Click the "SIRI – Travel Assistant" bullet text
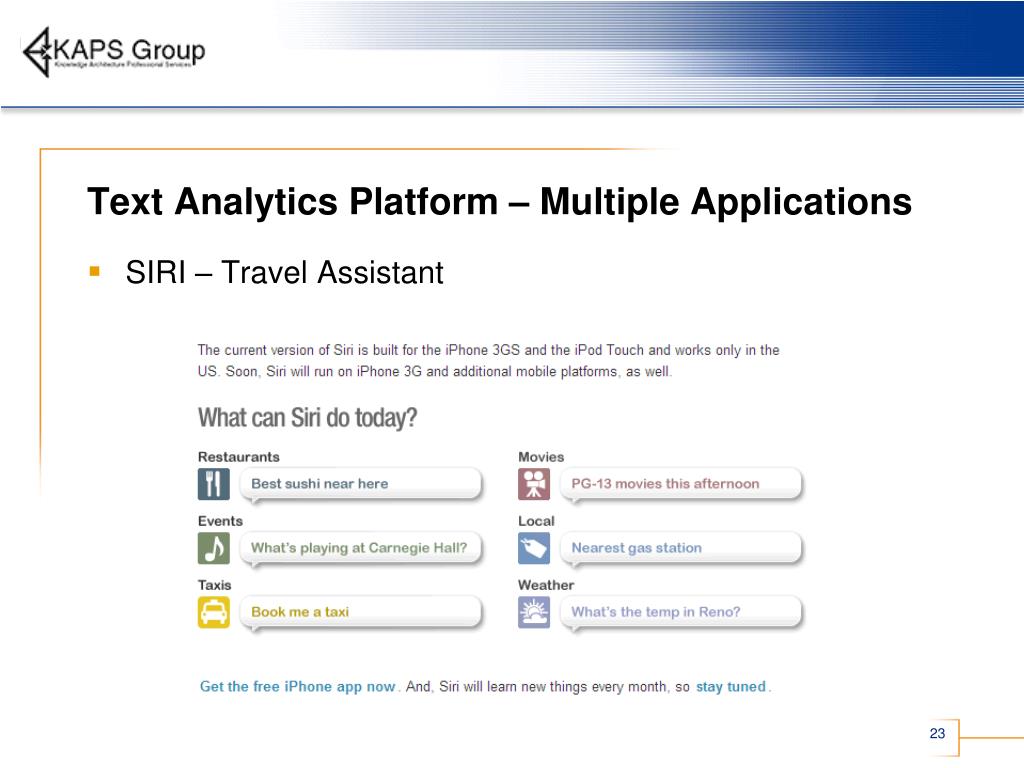 pyautogui.click(x=284, y=272)
